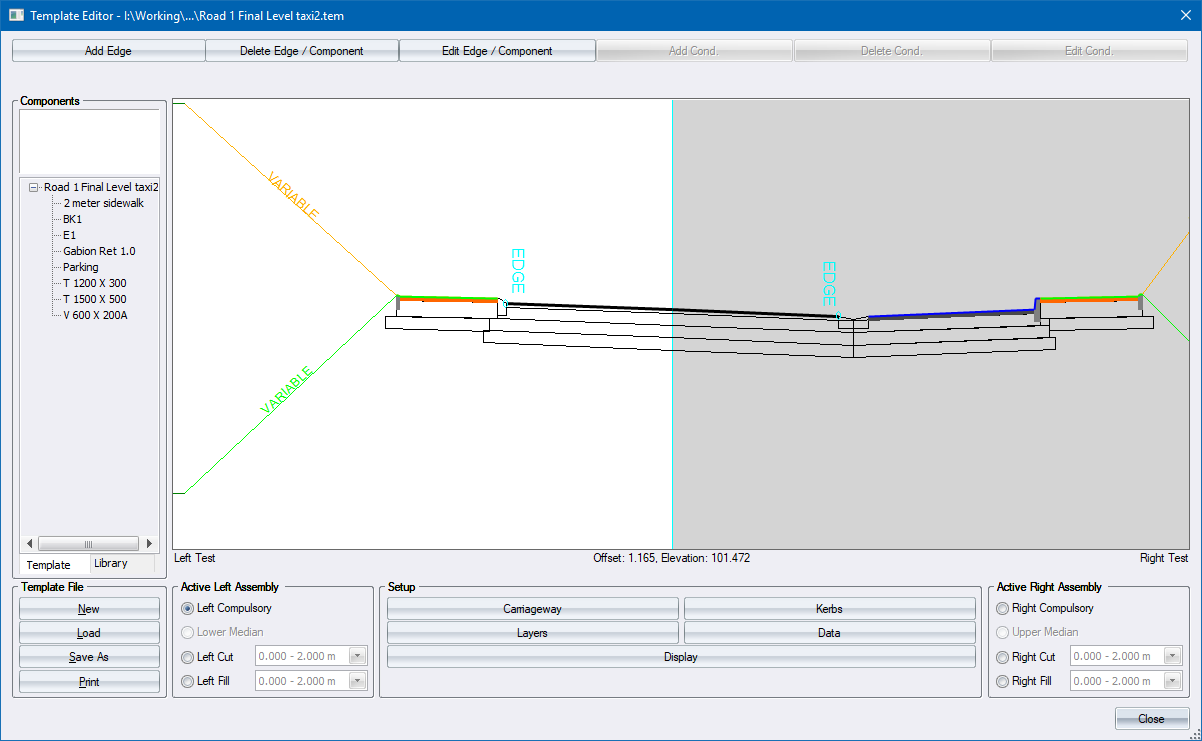Viewport: 1202px width, 741px height.
Task: Open Edit Edge / Component
Action: pos(497,51)
